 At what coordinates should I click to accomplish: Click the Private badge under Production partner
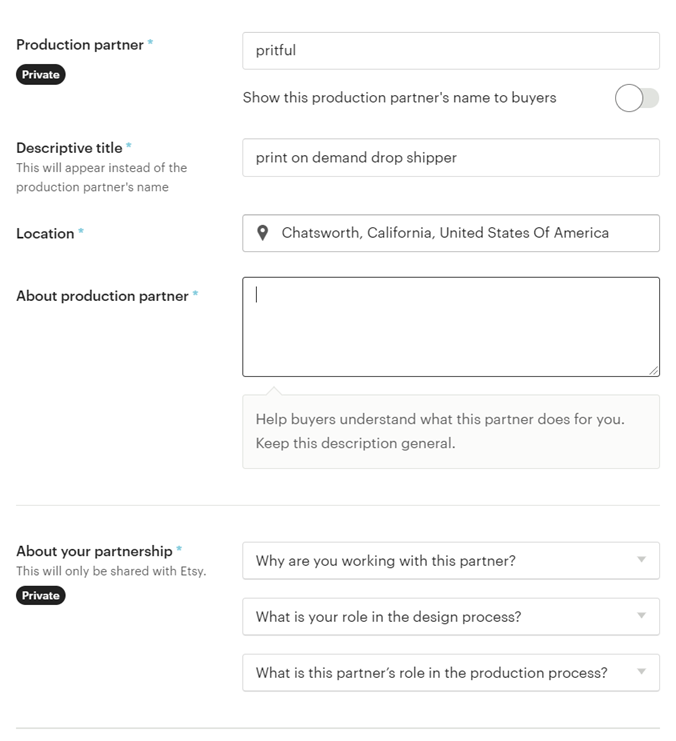coord(41,75)
